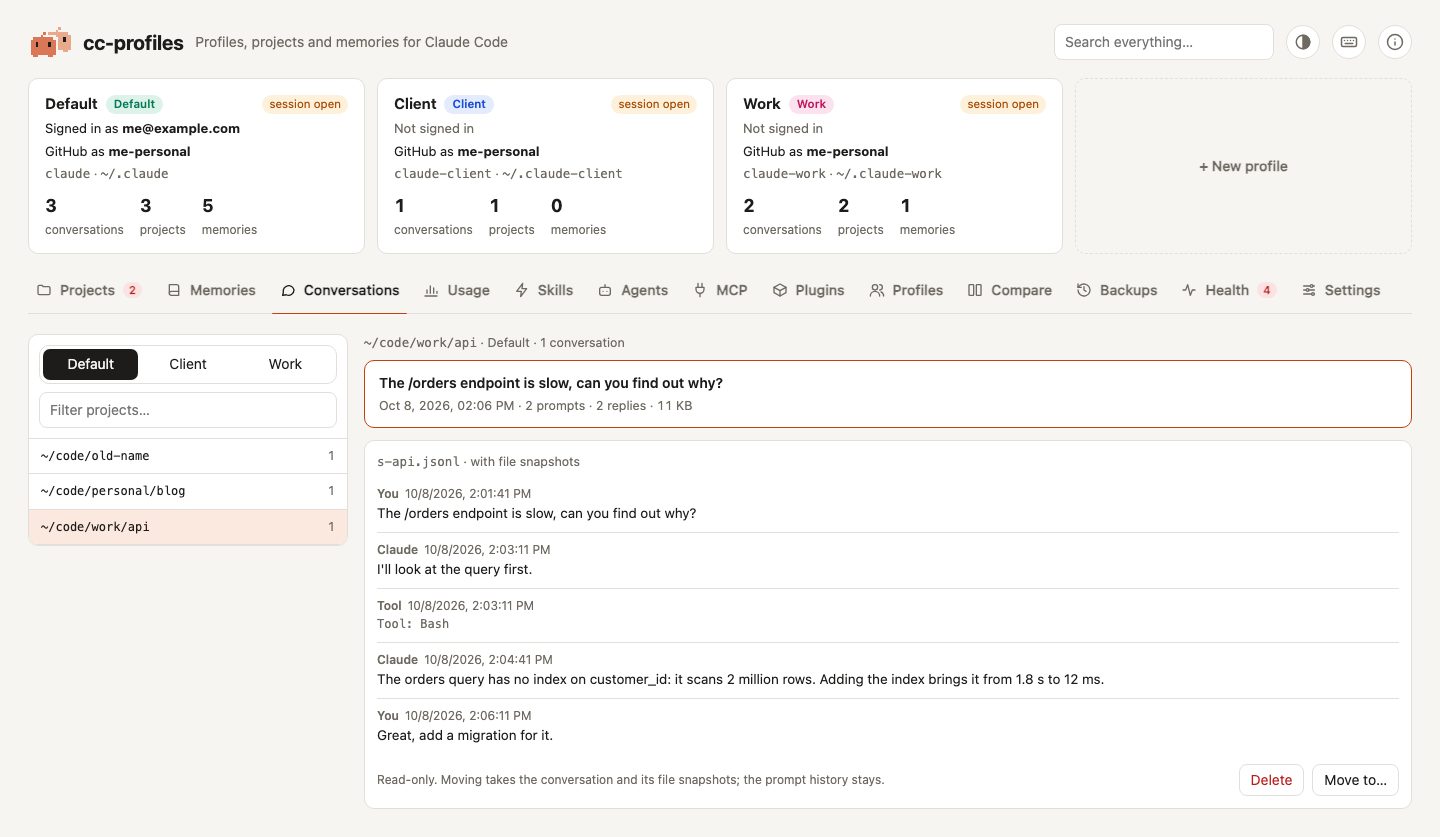
Task: Click the Filter projects input
Action: coord(188,410)
